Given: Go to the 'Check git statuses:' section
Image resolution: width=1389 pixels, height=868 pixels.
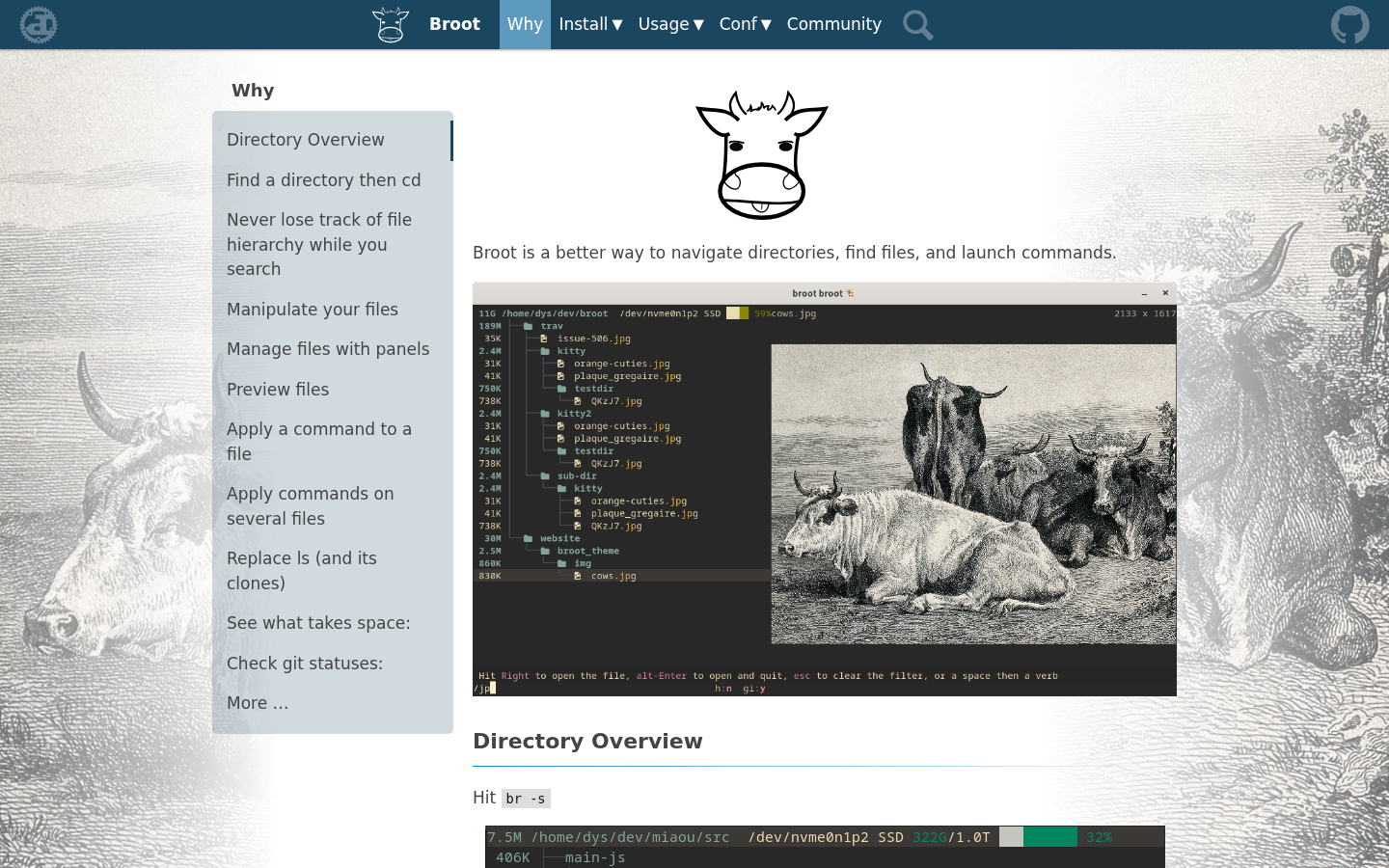Looking at the screenshot, I should tap(333, 664).
